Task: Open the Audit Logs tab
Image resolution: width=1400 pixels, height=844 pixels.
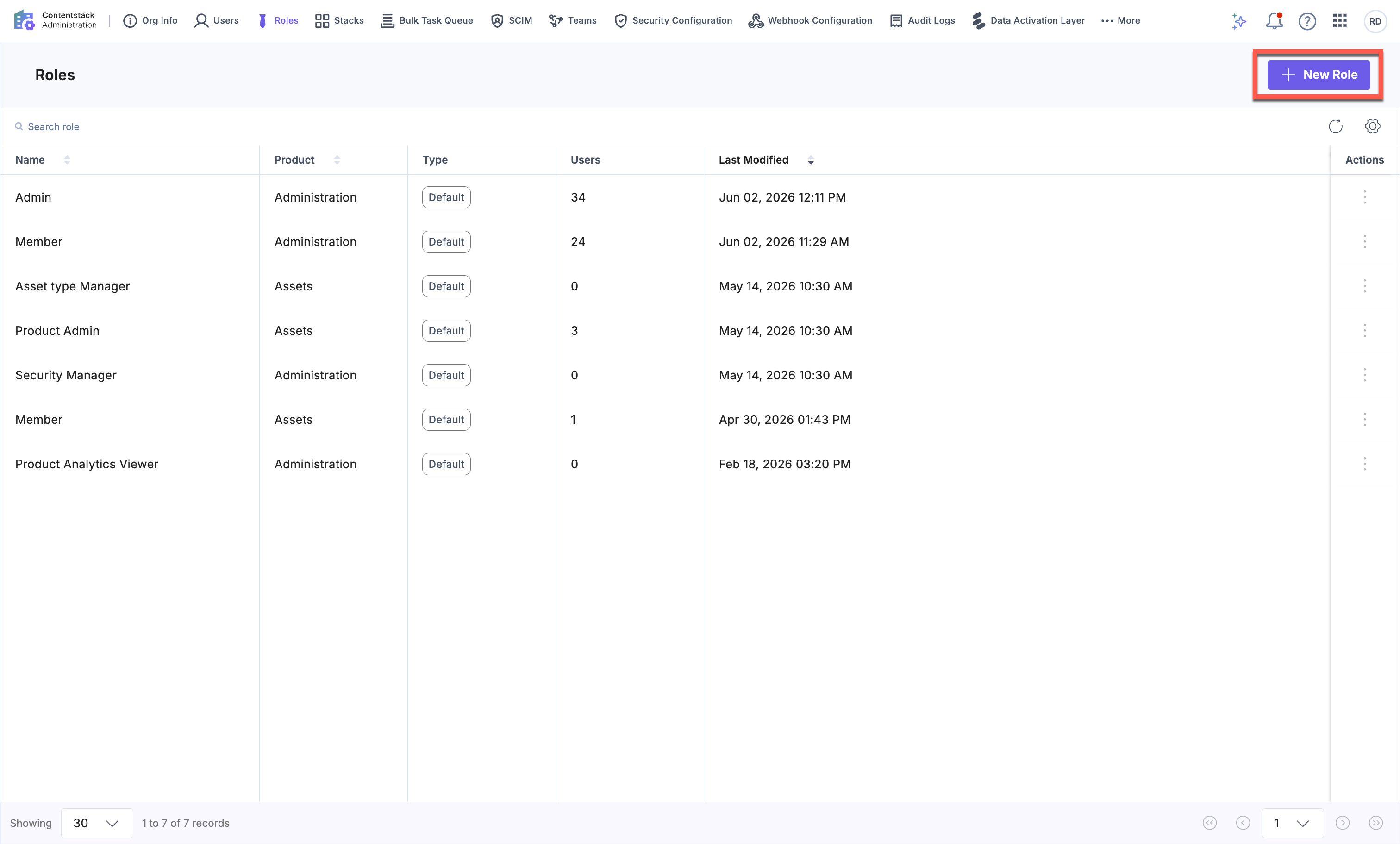Action: pyautogui.click(x=922, y=21)
